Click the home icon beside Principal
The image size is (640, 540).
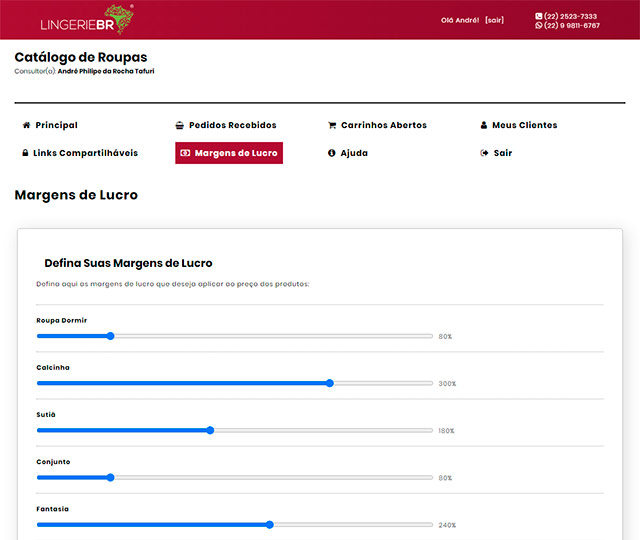click(26, 125)
